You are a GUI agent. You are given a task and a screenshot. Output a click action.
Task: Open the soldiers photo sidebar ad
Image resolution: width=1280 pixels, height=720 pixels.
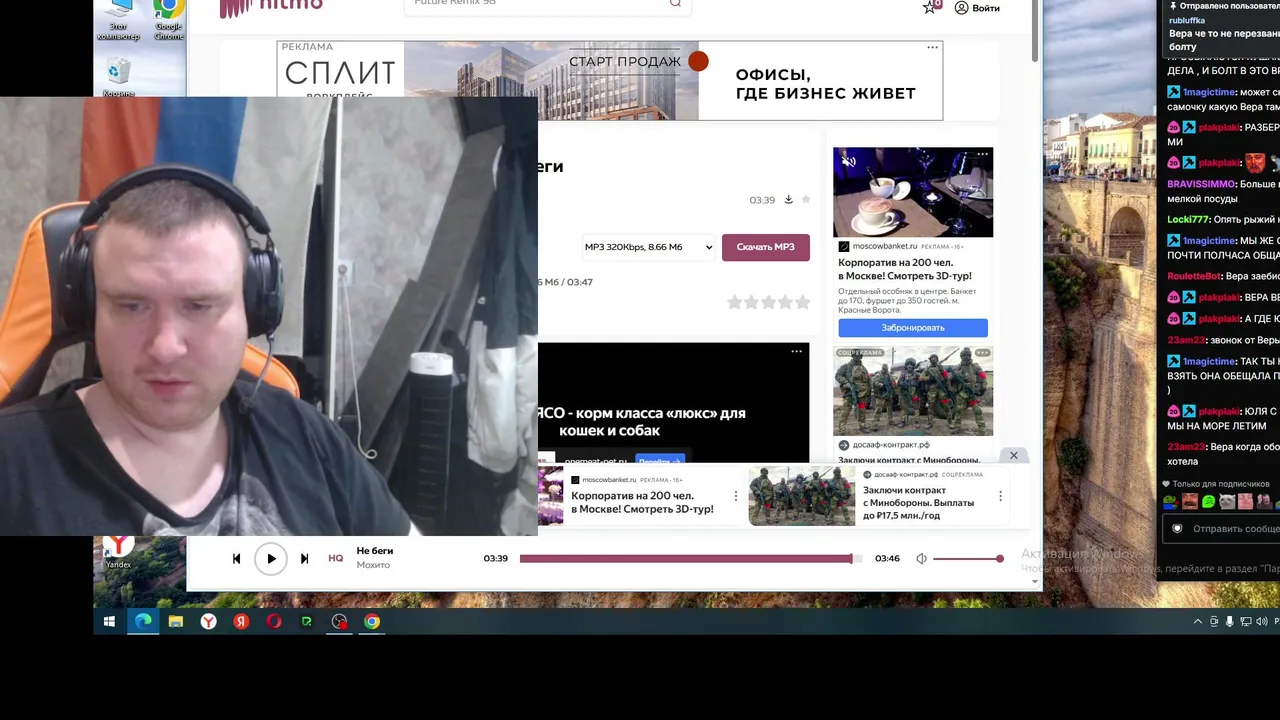913,391
